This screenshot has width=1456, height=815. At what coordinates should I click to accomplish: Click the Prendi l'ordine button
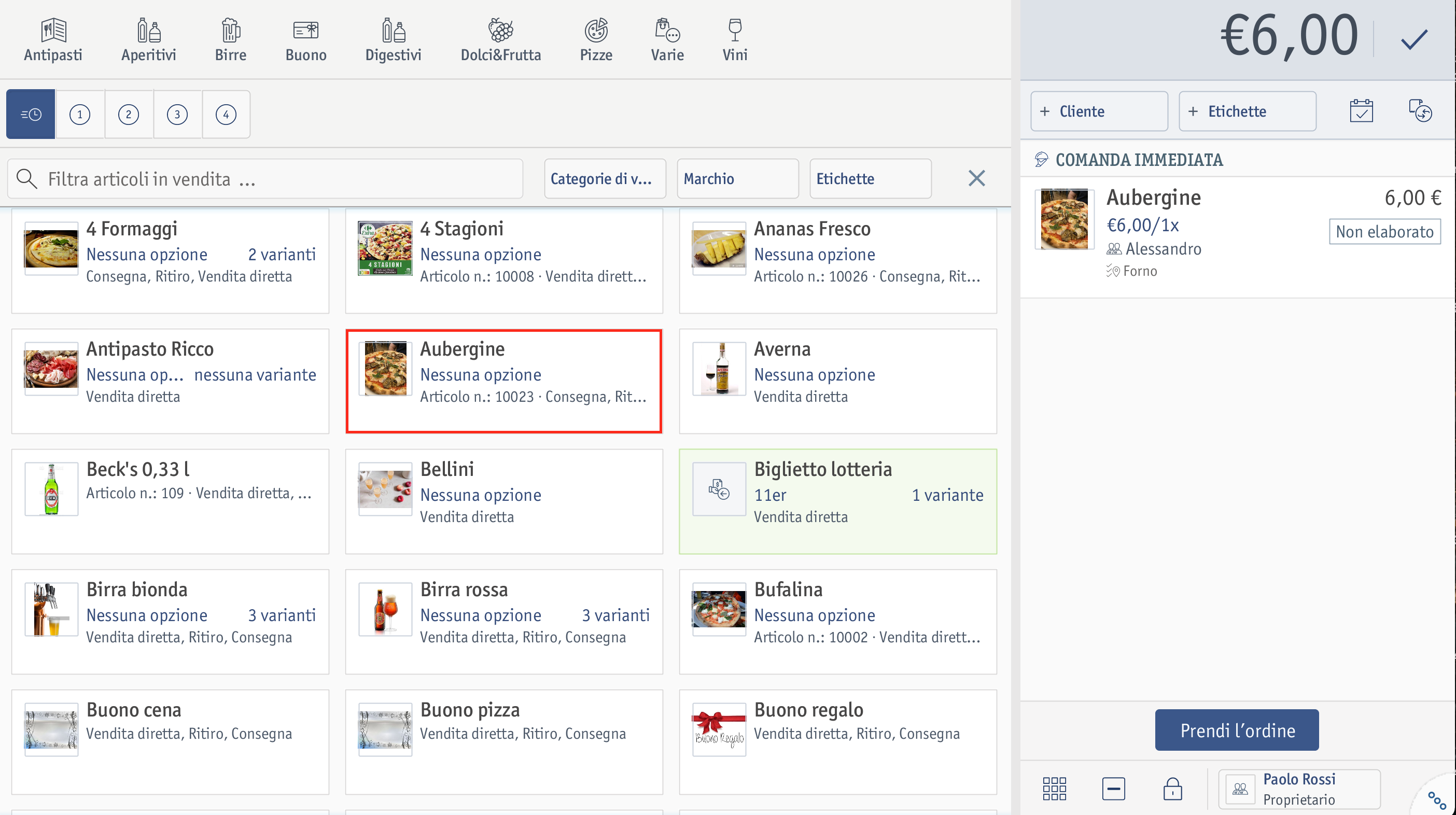click(1237, 730)
